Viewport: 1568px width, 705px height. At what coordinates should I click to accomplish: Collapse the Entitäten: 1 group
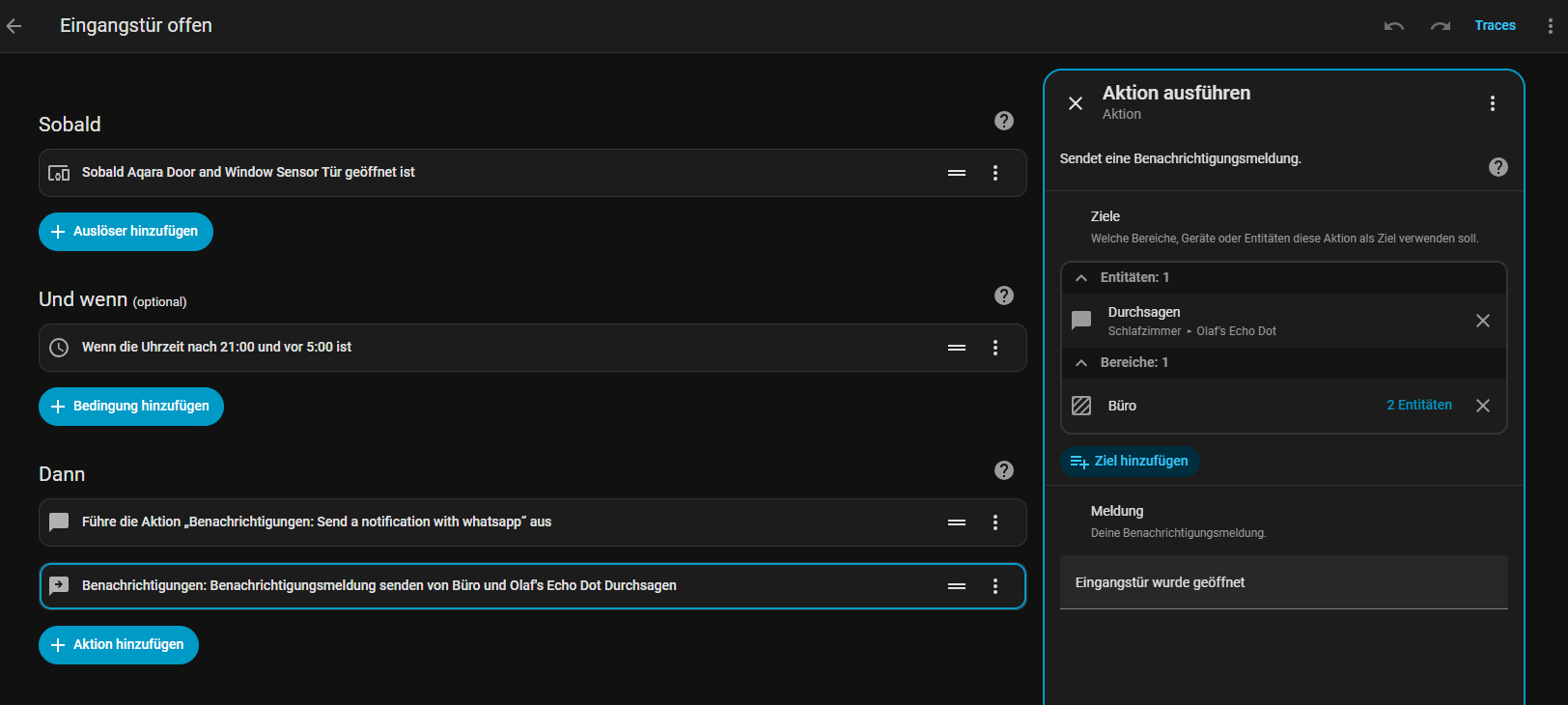(1081, 278)
